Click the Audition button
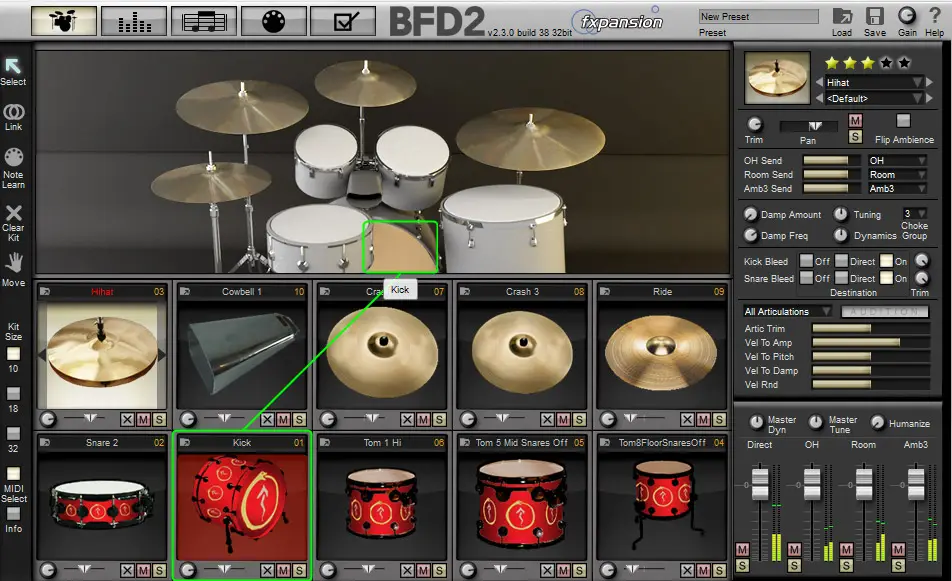This screenshot has height=581, width=952. 885,311
